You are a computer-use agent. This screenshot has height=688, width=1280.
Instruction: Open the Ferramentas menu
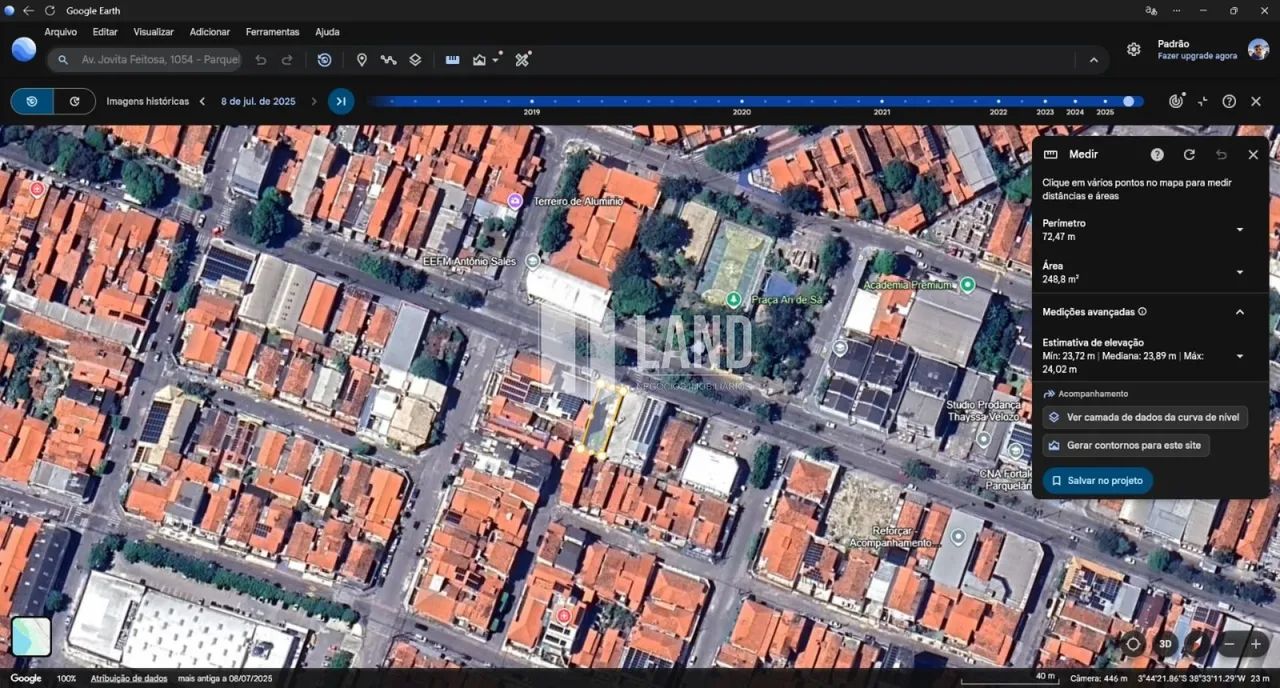click(272, 32)
